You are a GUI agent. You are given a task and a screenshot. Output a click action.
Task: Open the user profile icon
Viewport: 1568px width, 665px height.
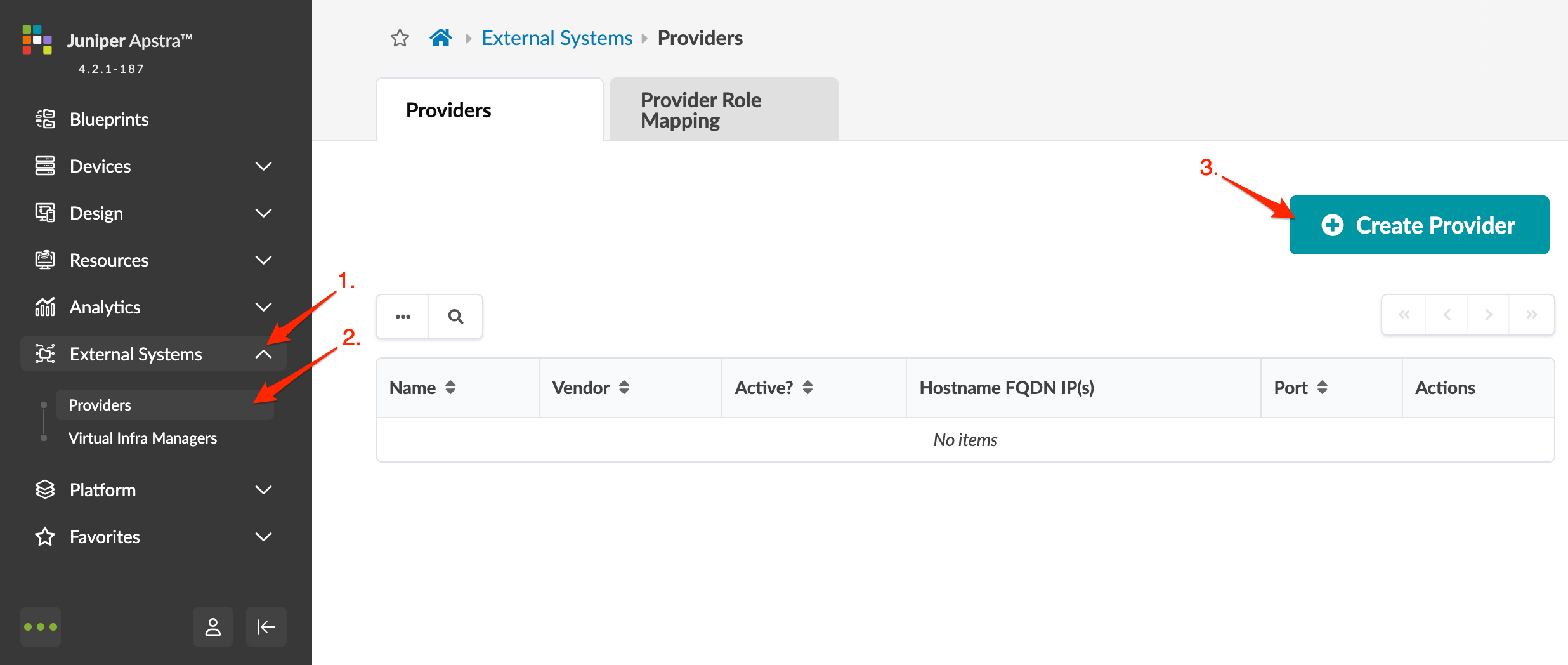click(x=213, y=627)
